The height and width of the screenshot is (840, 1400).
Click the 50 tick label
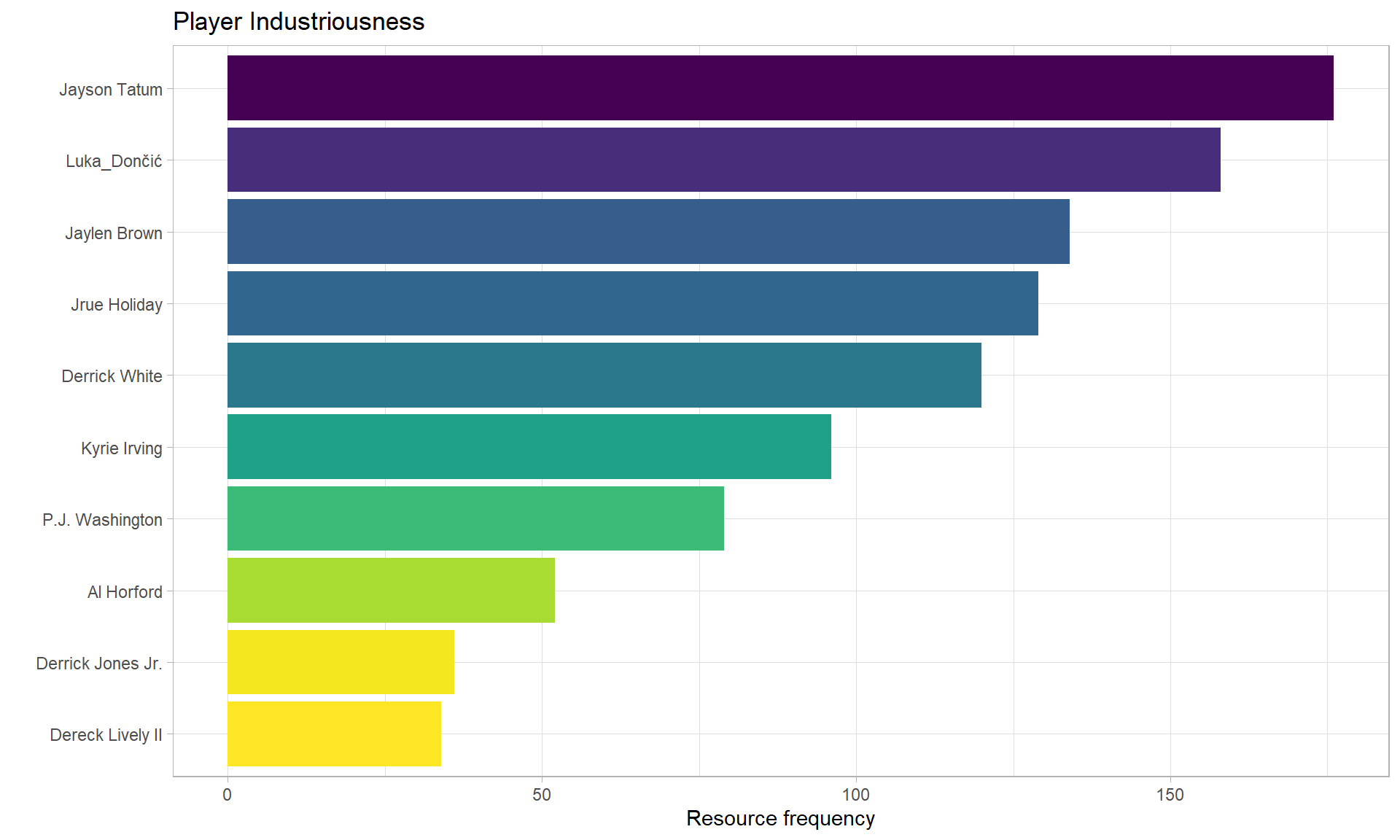point(542,795)
